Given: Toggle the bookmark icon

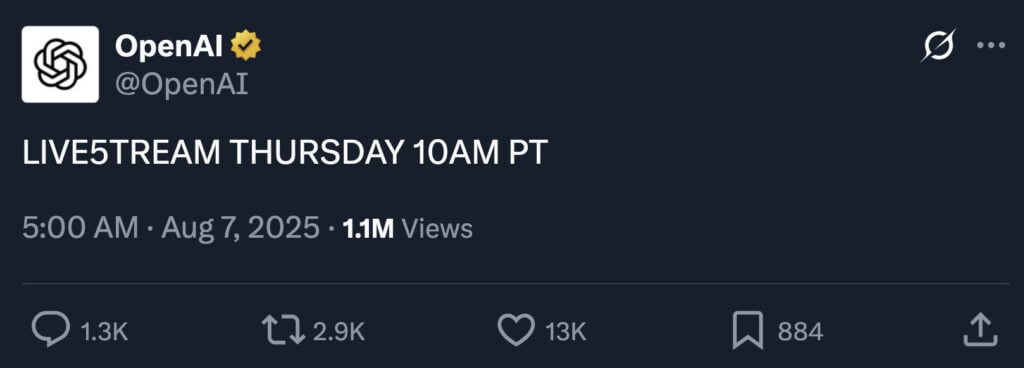Looking at the screenshot, I should [748, 331].
